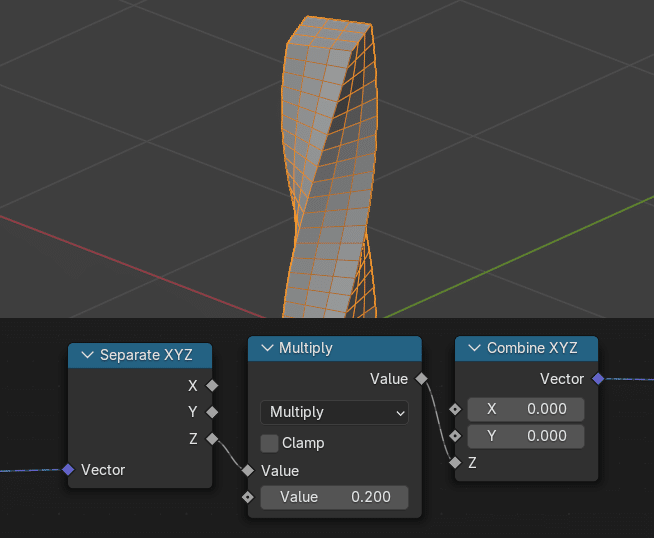
Task: Click the Z input socket of Combine XYZ
Action: (455, 463)
